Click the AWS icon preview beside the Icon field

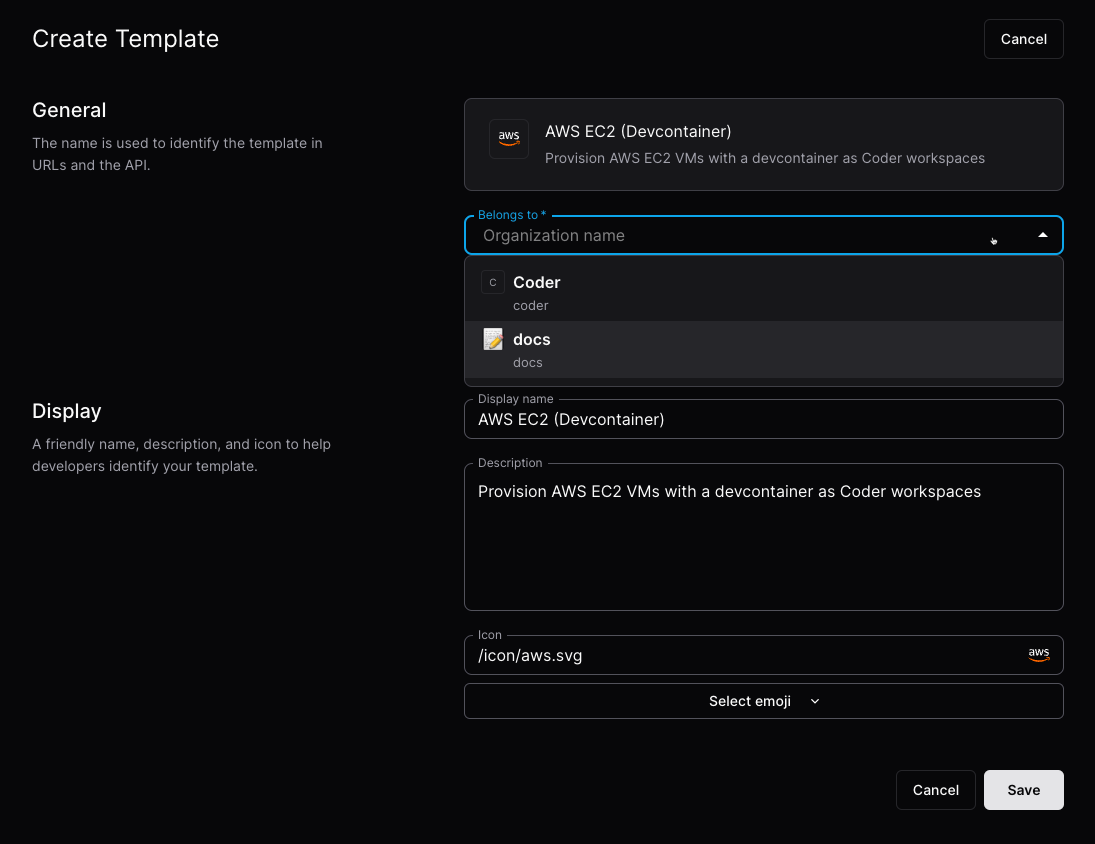pyautogui.click(x=1038, y=654)
